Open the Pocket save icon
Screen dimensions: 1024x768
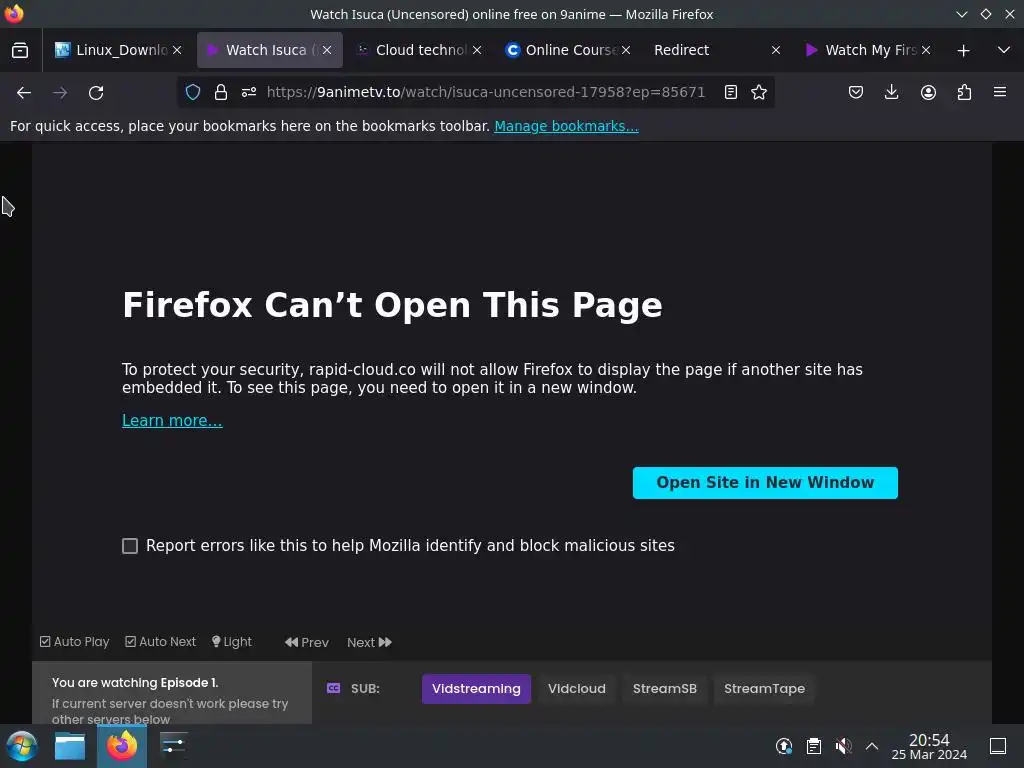pyautogui.click(x=856, y=92)
